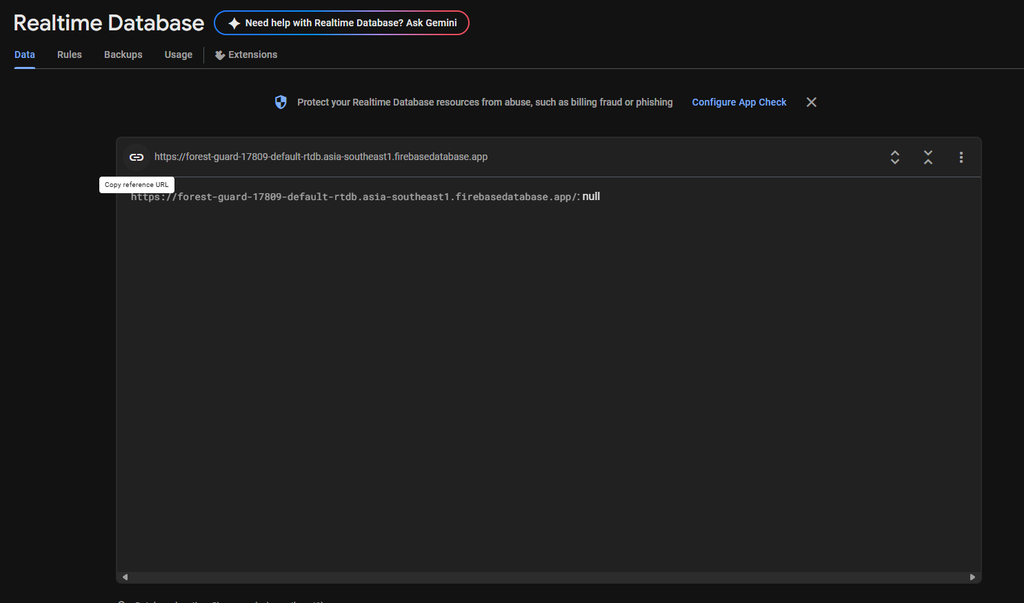Screen dimensions: 1024x603
Task: Switch to the Rules tab
Action: point(69,55)
